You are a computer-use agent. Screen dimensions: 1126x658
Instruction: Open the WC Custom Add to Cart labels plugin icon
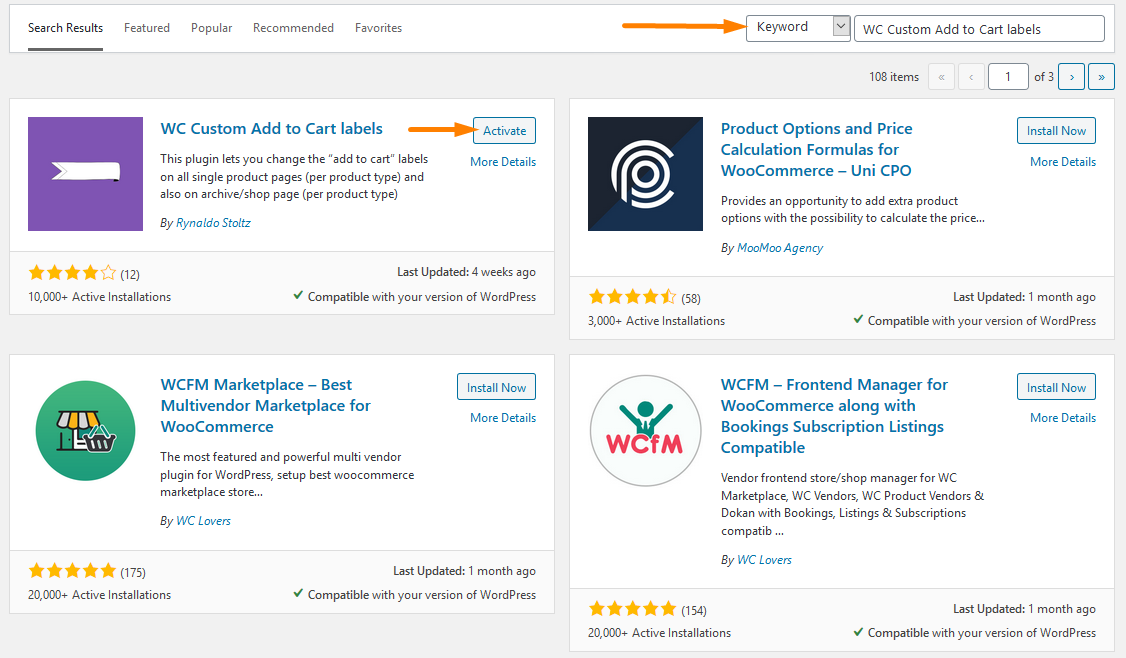[85, 174]
